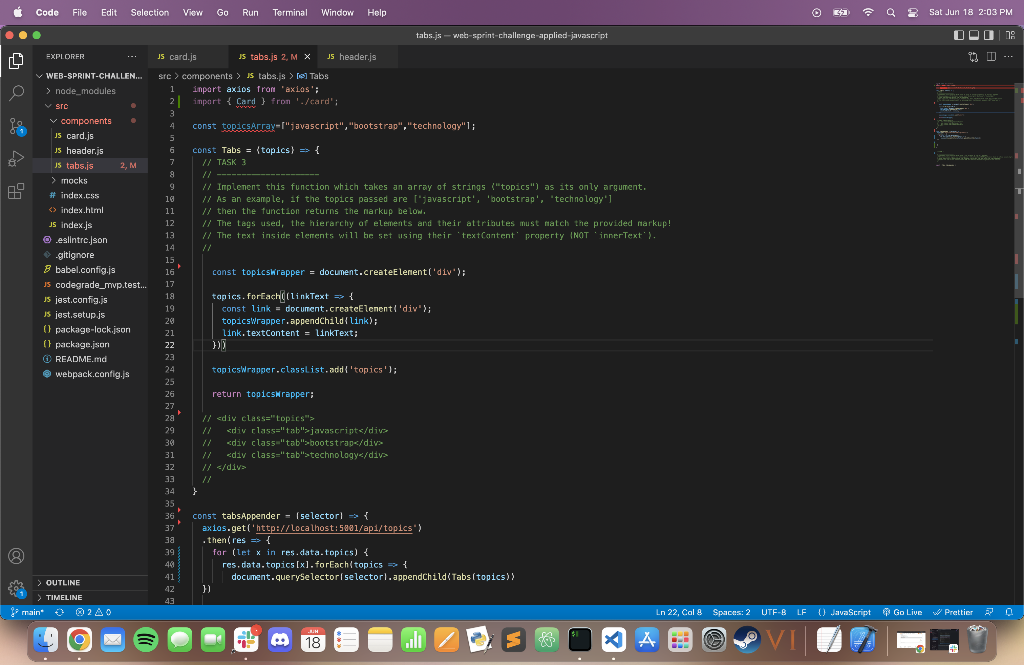This screenshot has width=1024, height=665.
Task: Click the Open Changes compare icon
Action: 973,57
